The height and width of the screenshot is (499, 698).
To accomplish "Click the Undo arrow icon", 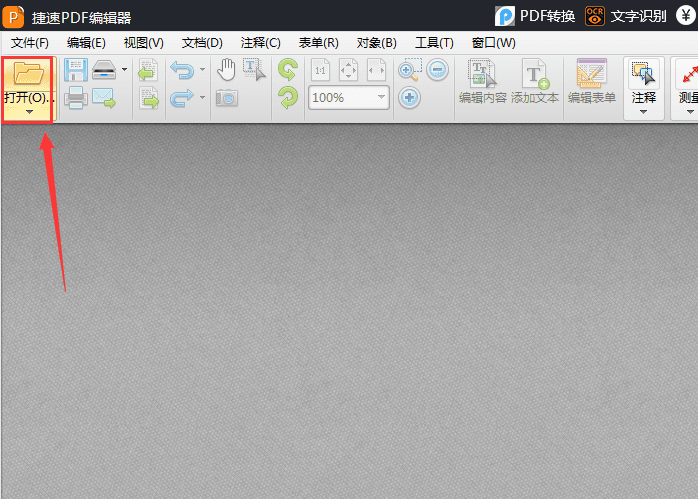I will [182, 70].
